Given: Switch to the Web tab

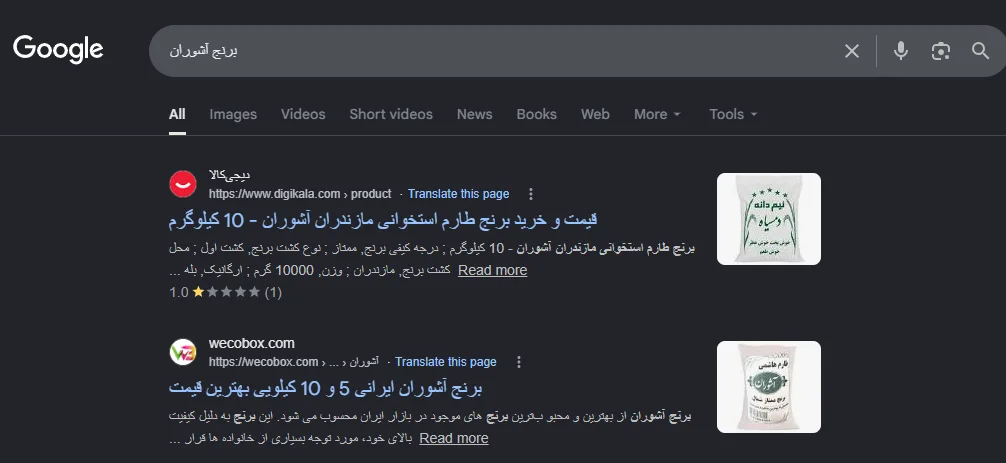Looking at the screenshot, I should pos(595,114).
